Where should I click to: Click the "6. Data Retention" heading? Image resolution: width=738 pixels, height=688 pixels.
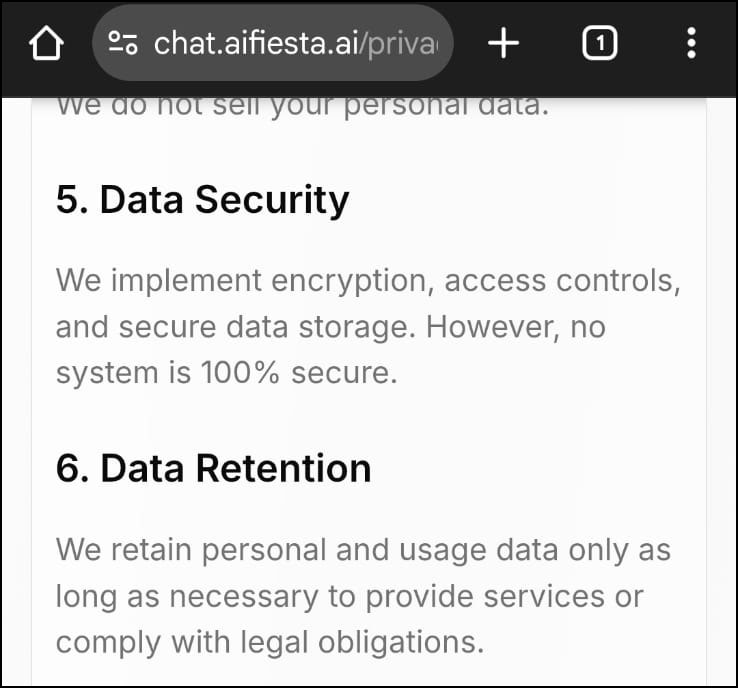[213, 468]
